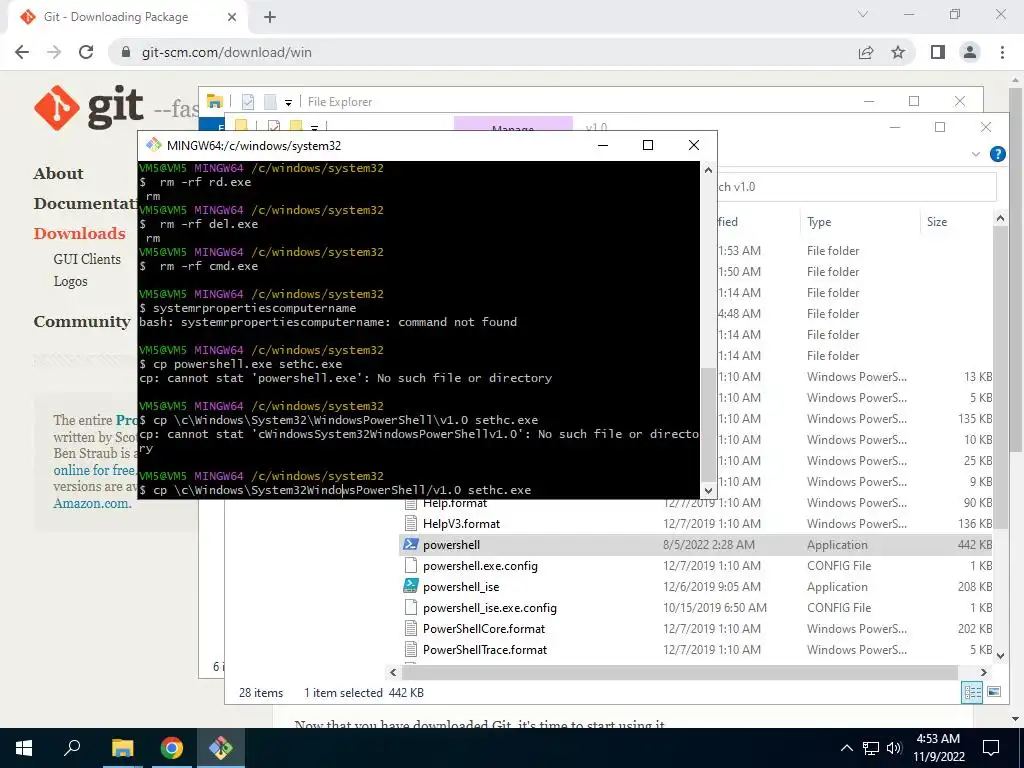Select PowerShellTrace.format file
1024x768 pixels.
(696, 650)
